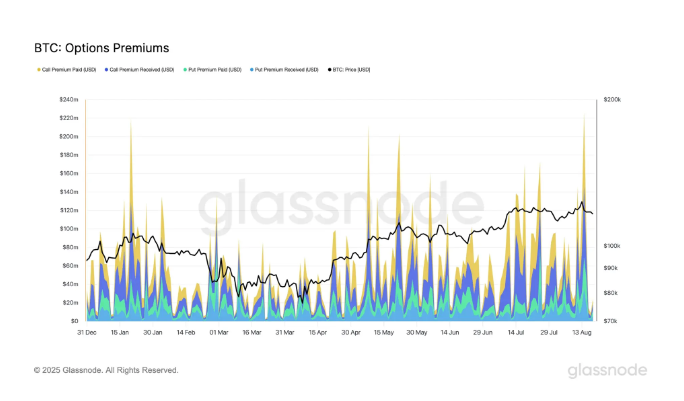Click the "01 Mar" date label
The height and width of the screenshot is (401, 684).
219,332
